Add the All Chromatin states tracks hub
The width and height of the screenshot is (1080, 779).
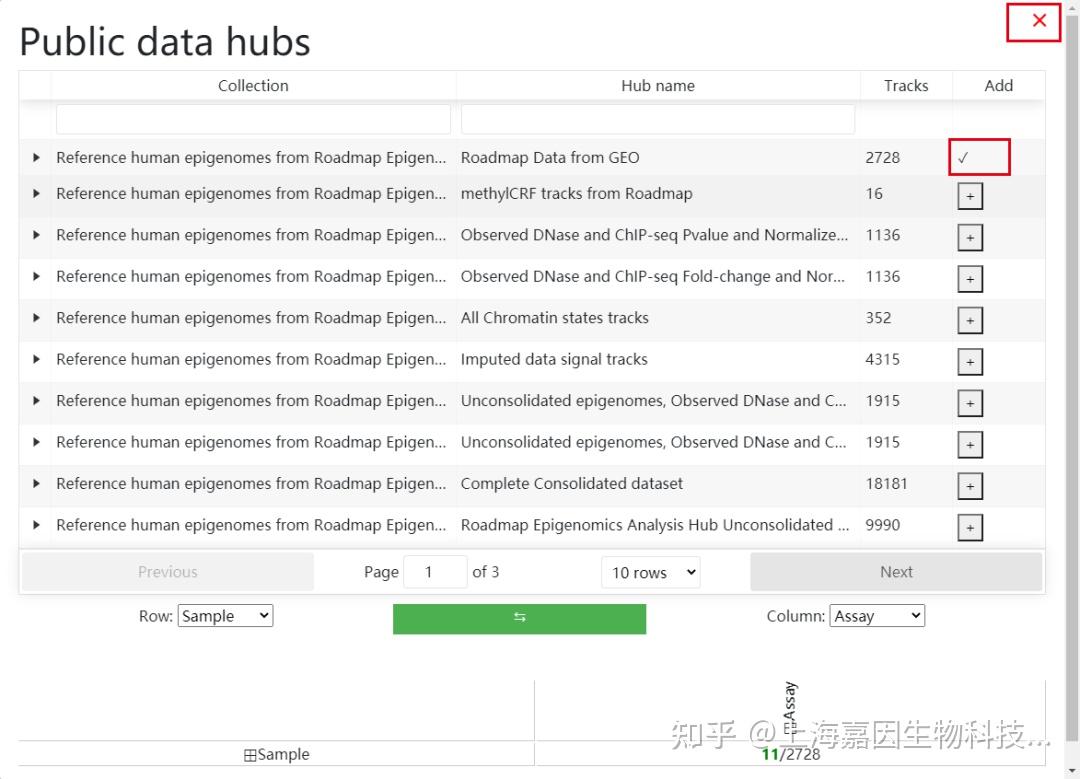click(x=969, y=320)
